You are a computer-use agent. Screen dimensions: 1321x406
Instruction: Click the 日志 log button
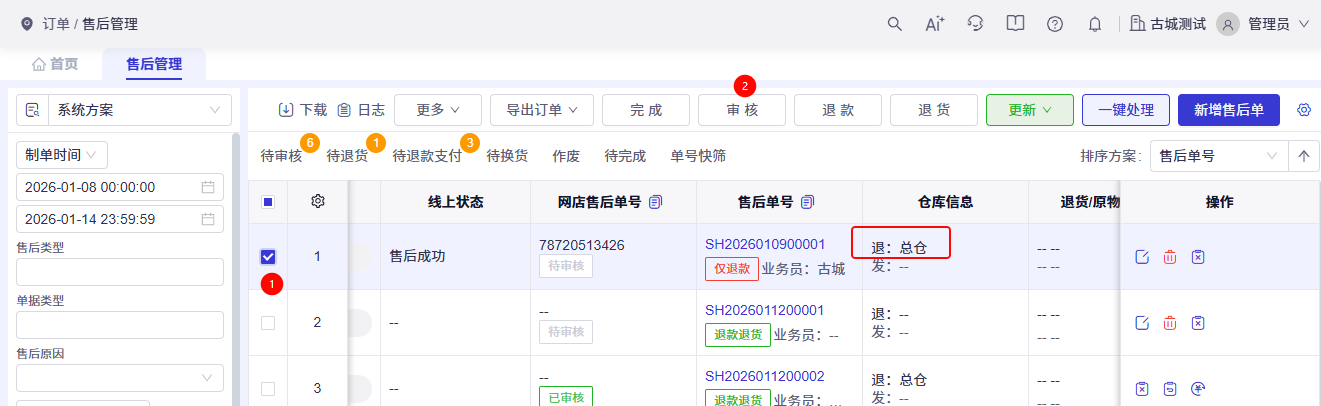point(360,110)
